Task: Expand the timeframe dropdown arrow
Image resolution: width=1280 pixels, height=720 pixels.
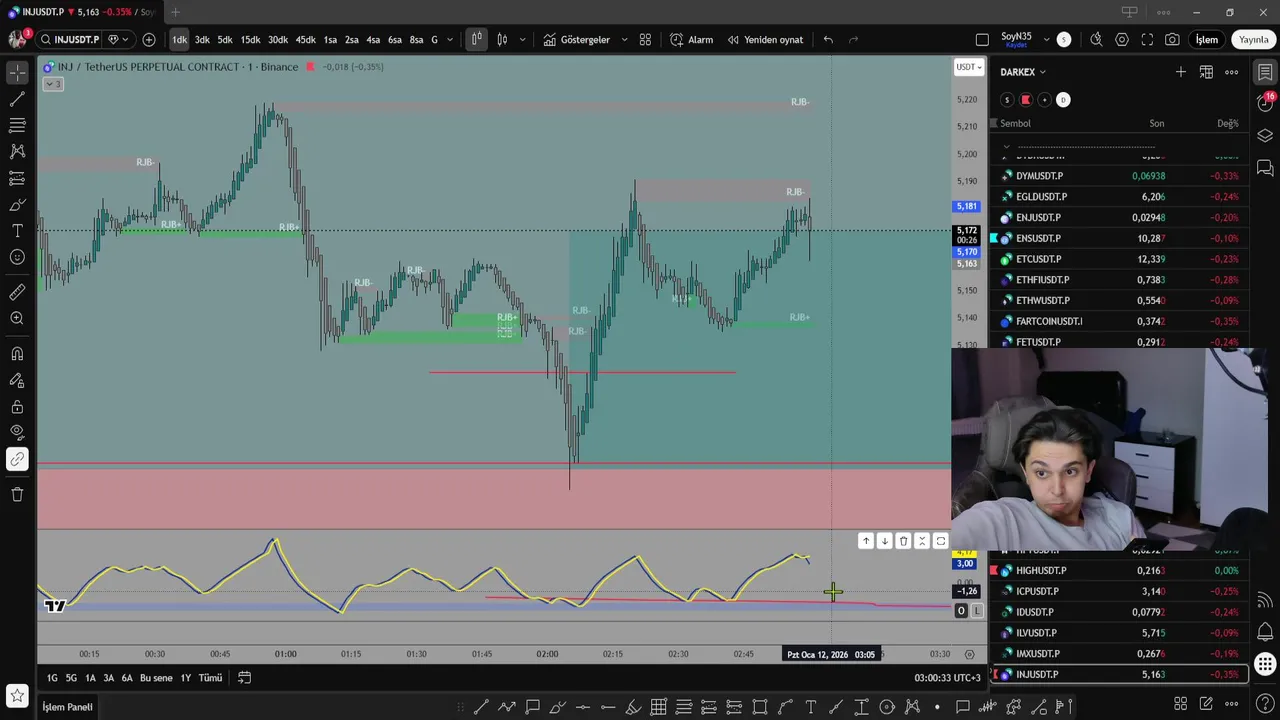Action: (450, 40)
